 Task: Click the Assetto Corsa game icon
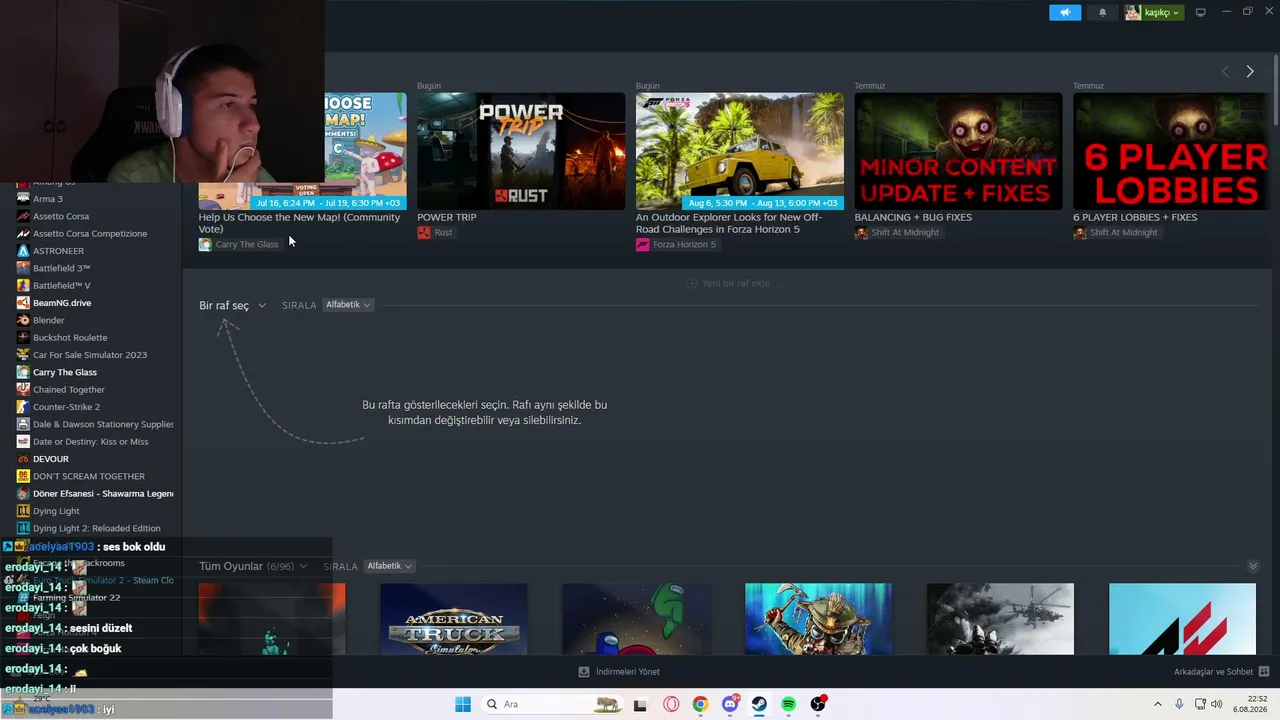point(23,216)
